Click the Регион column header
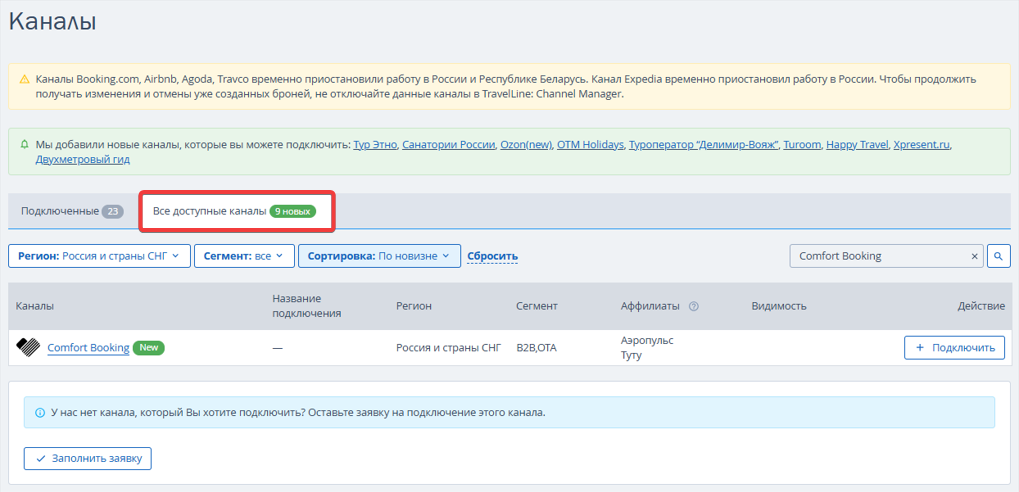Viewport: 1019px width, 492px height. (414, 306)
